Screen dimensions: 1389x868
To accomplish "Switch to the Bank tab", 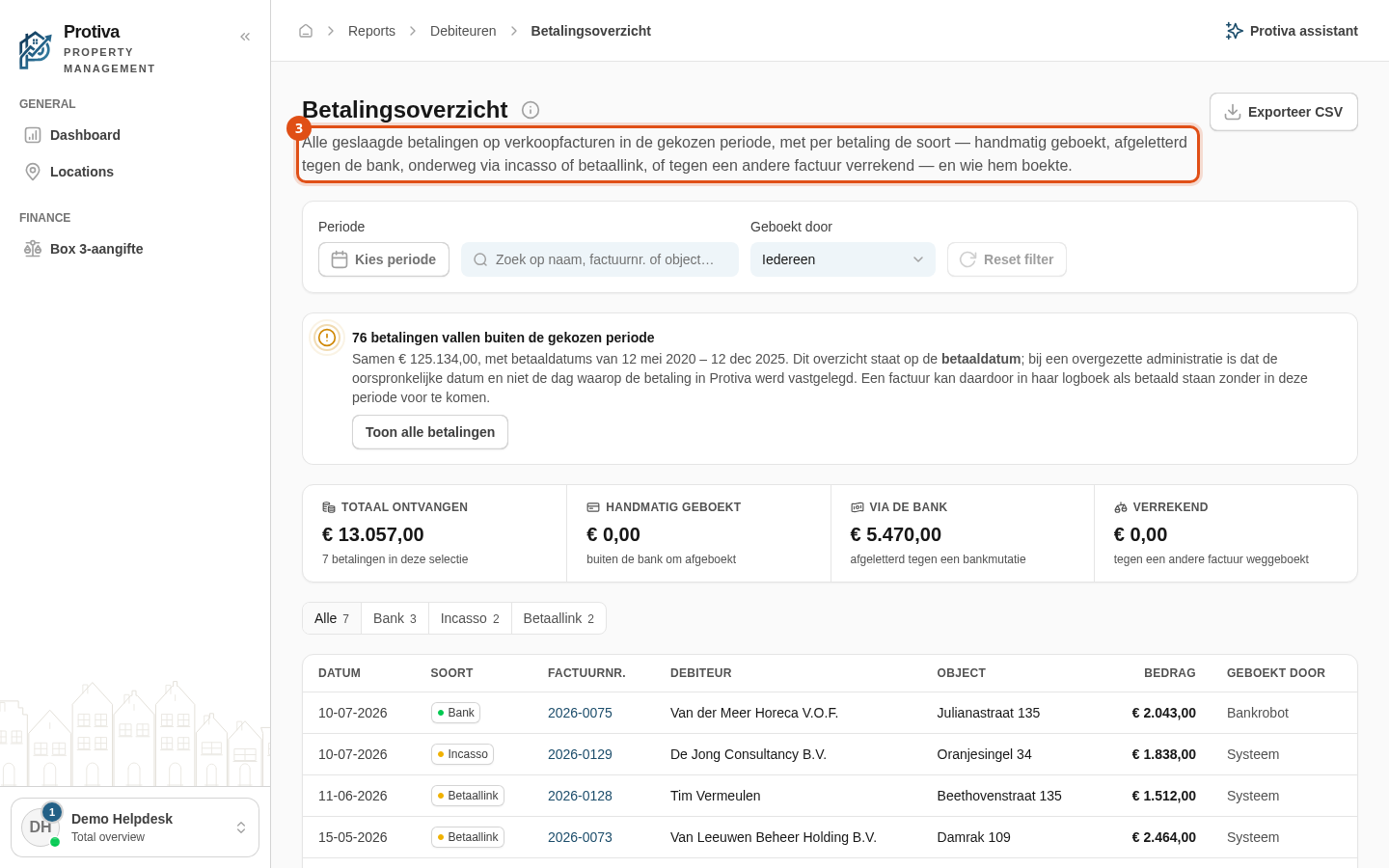I will click(395, 618).
